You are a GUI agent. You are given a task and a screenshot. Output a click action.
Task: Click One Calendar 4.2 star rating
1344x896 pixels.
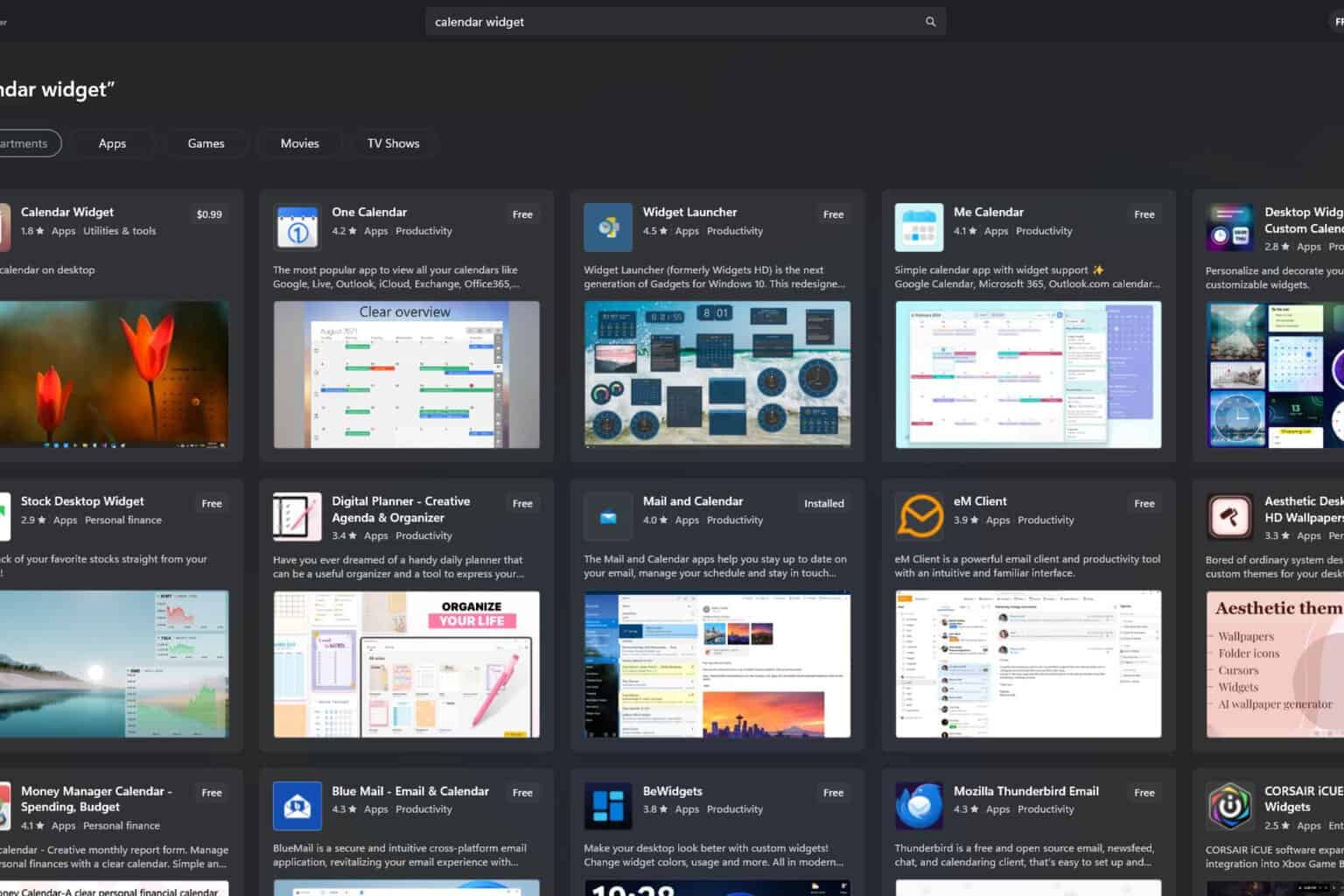(344, 231)
